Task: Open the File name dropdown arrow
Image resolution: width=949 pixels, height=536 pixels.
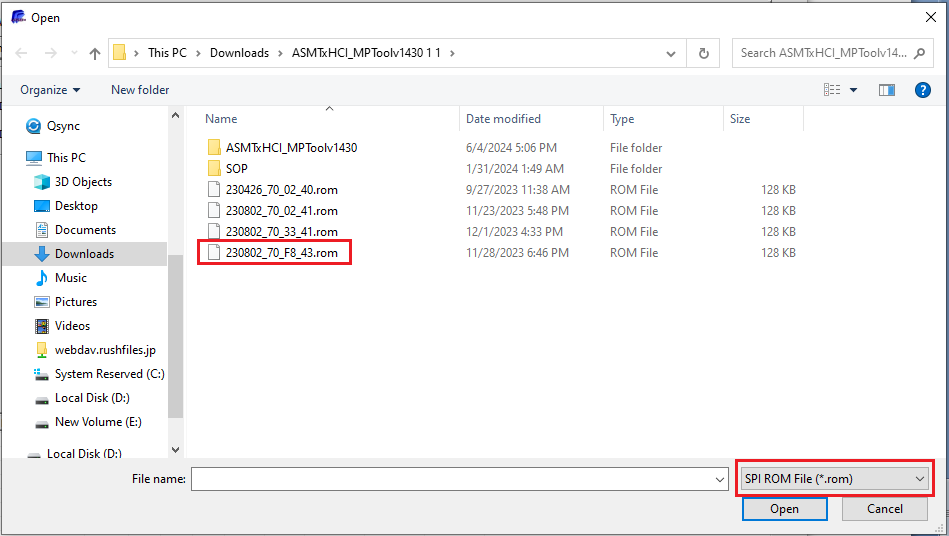Action: (x=720, y=480)
